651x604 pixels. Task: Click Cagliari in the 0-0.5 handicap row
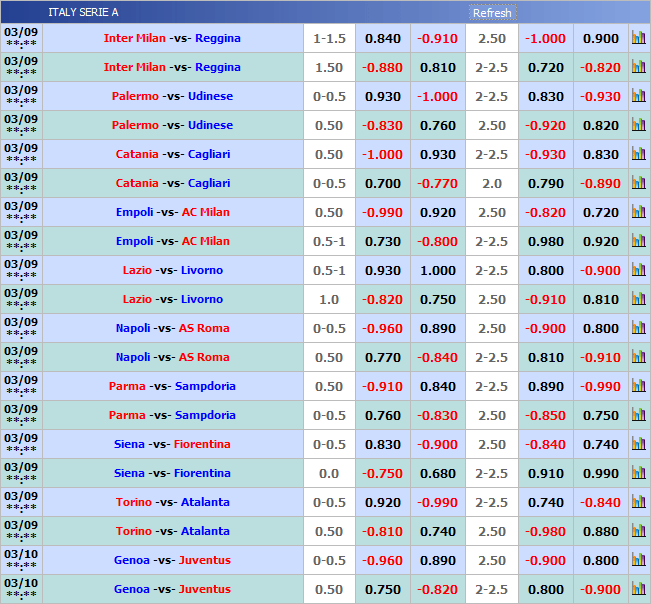pos(209,183)
